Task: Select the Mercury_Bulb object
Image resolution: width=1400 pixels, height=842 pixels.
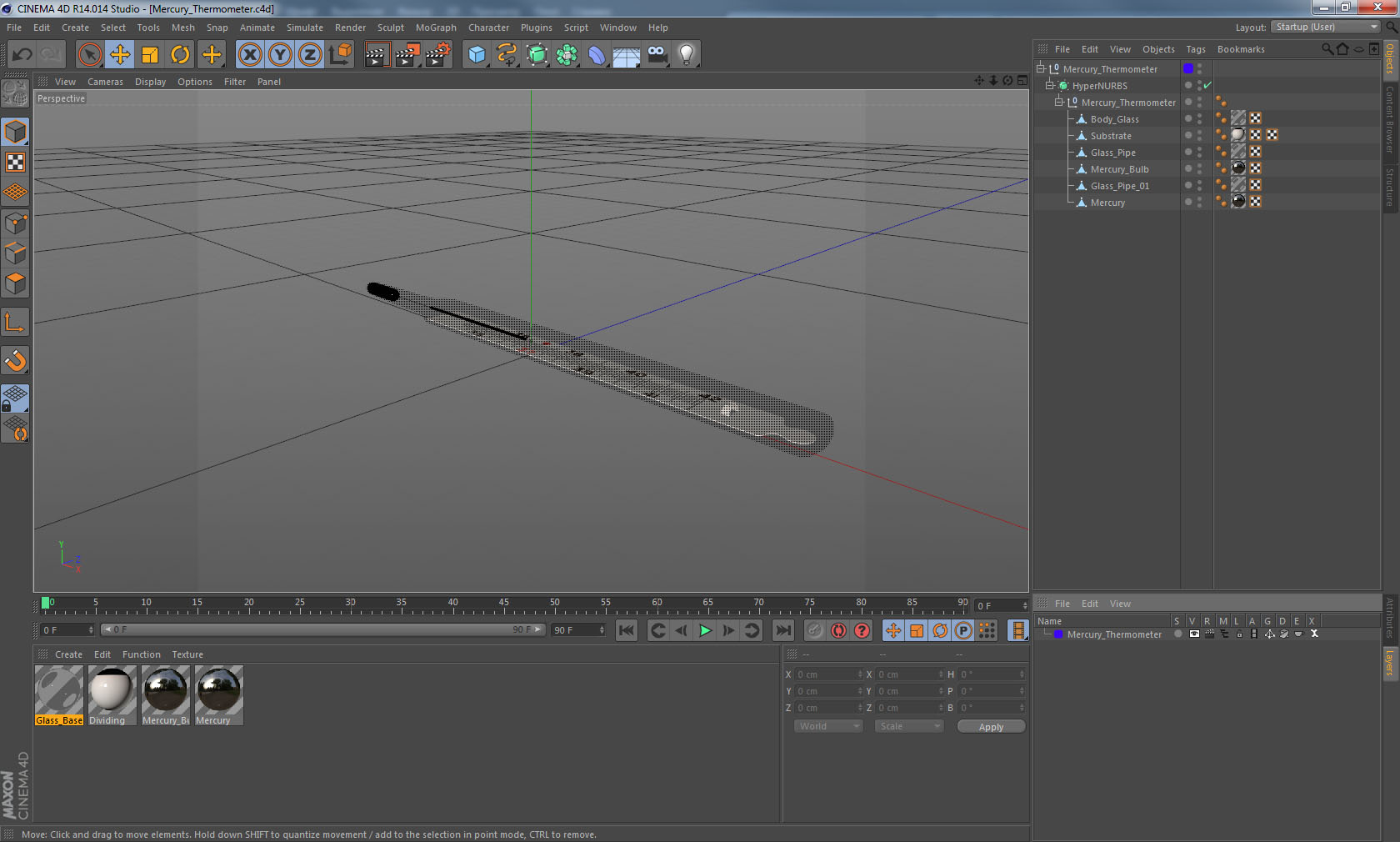Action: 1119,169
